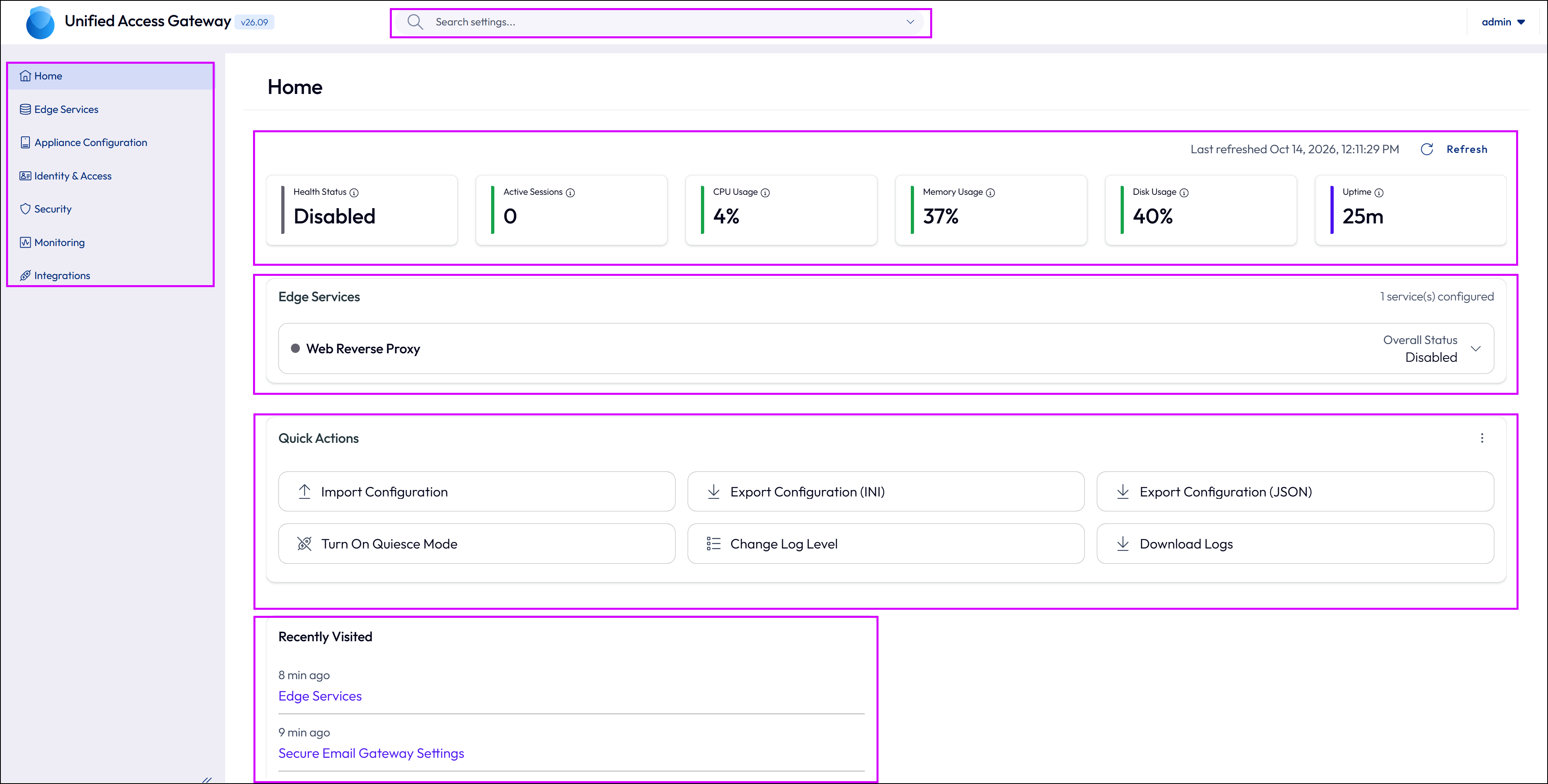Click the Refresh circular arrow icon
This screenshot has height=784, width=1548.
click(x=1427, y=150)
